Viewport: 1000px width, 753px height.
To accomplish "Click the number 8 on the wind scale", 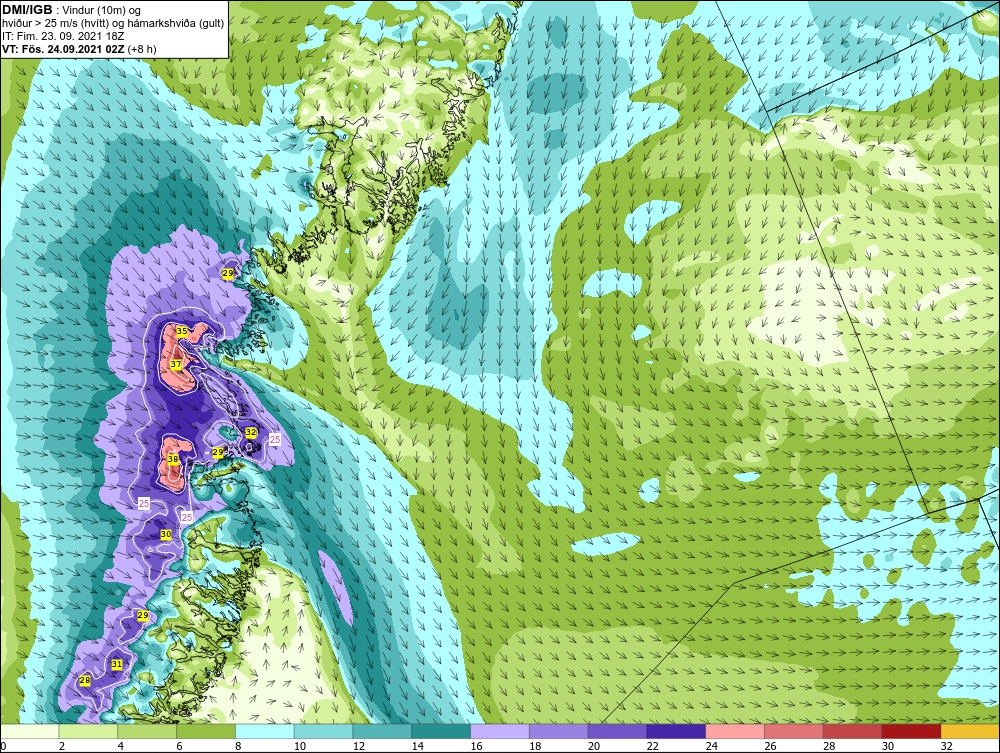I will [x=239, y=746].
